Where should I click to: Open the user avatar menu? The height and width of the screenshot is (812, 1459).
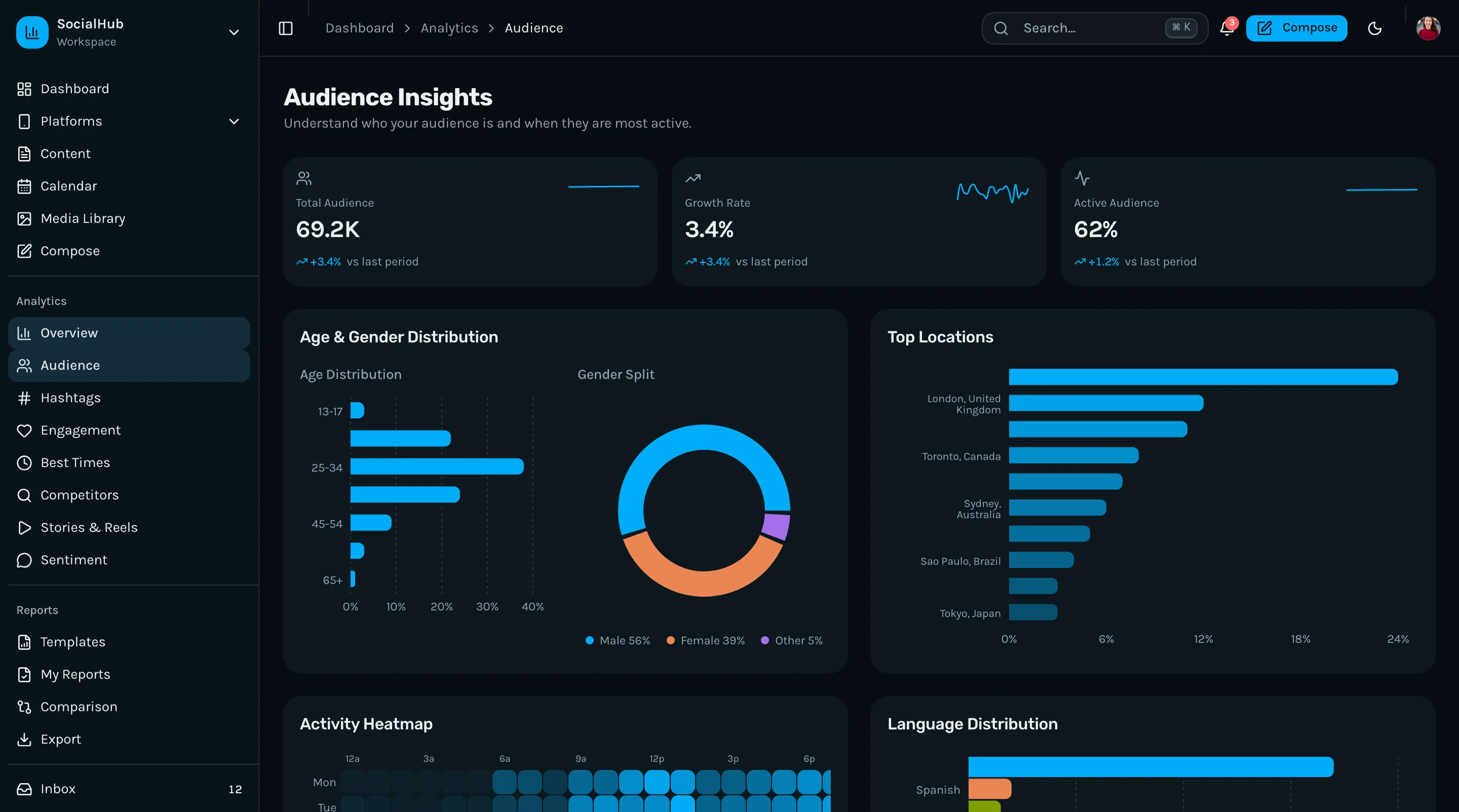coord(1428,28)
